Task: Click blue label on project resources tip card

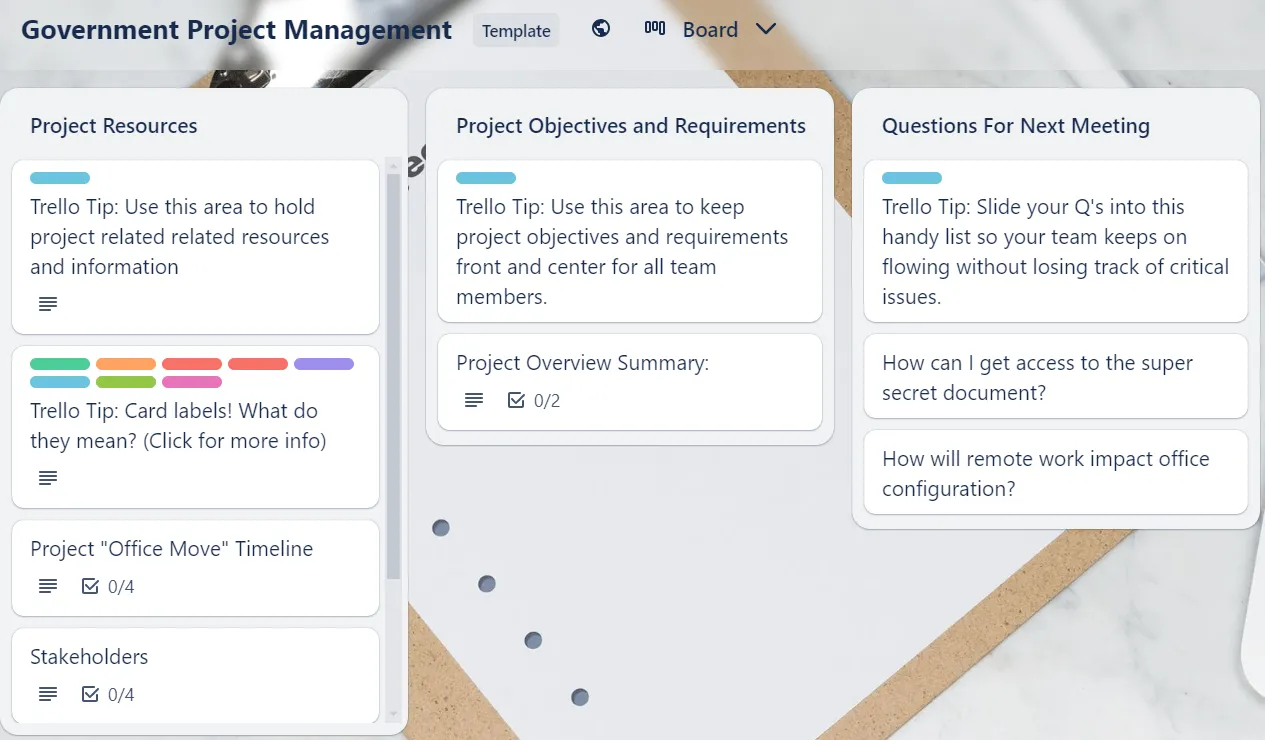Action: coord(60,178)
